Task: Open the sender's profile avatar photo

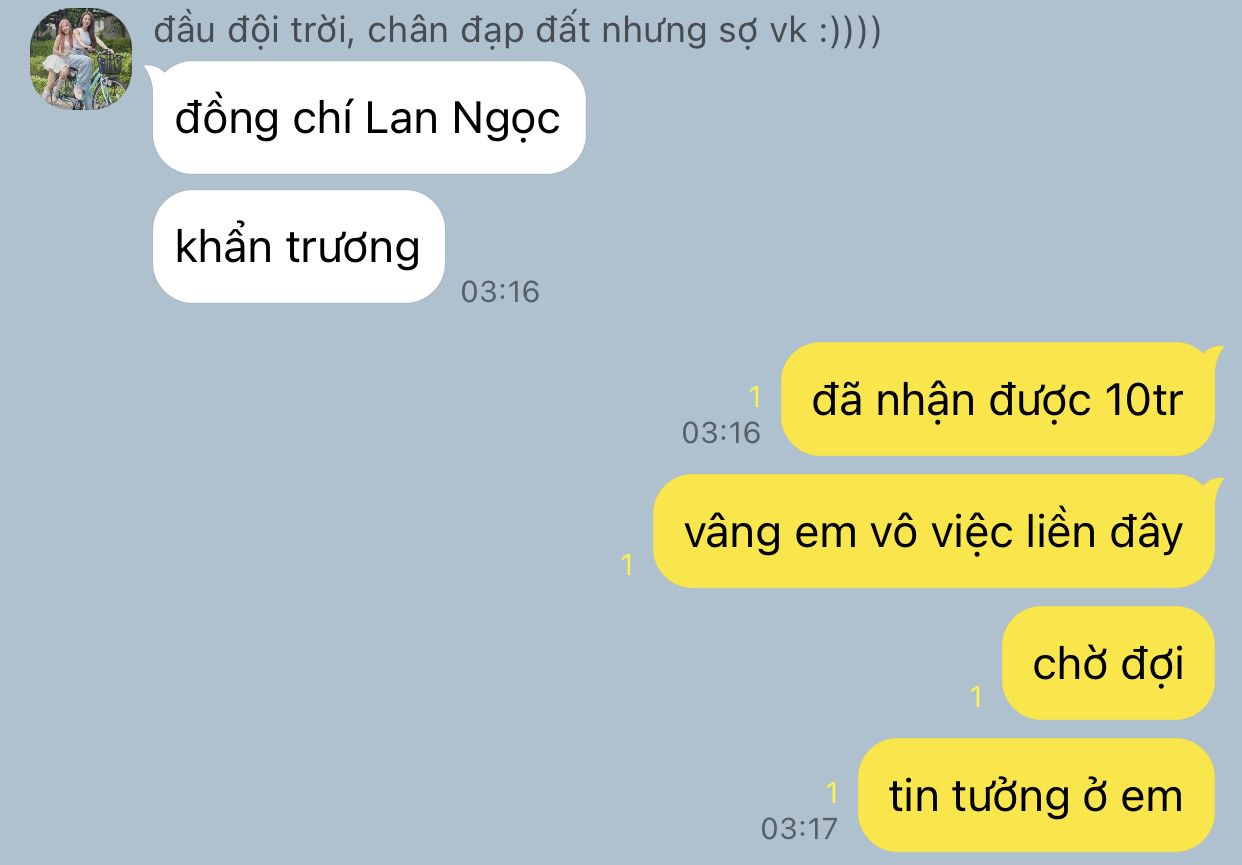Action: (x=81, y=59)
